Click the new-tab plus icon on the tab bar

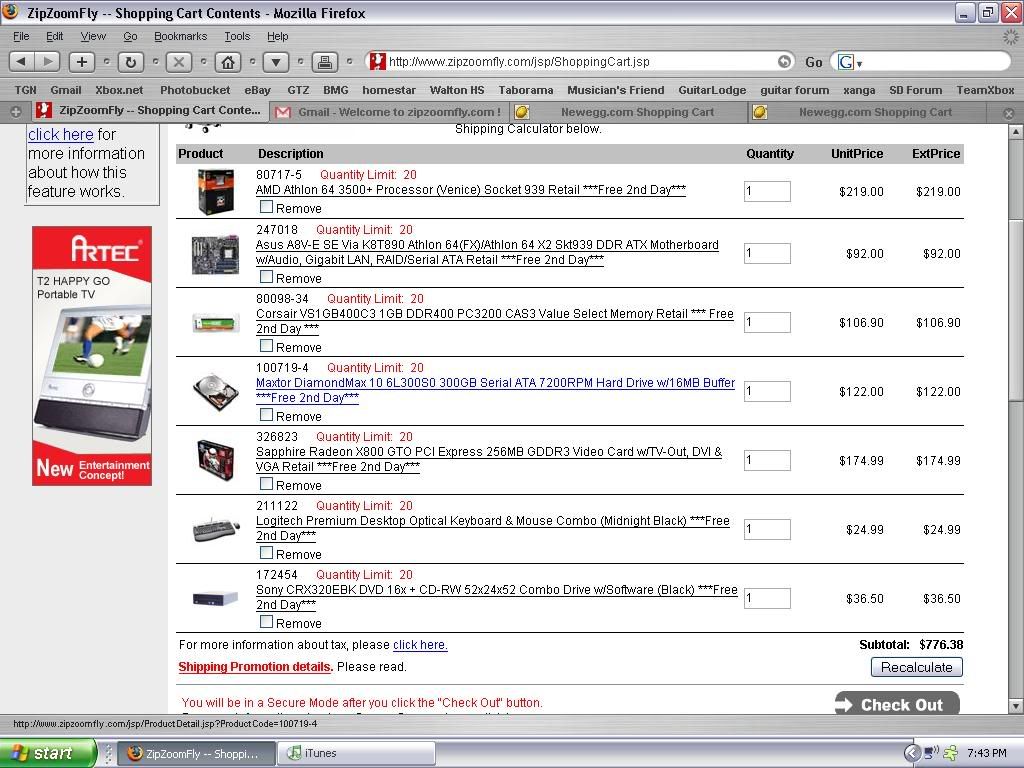(16, 112)
